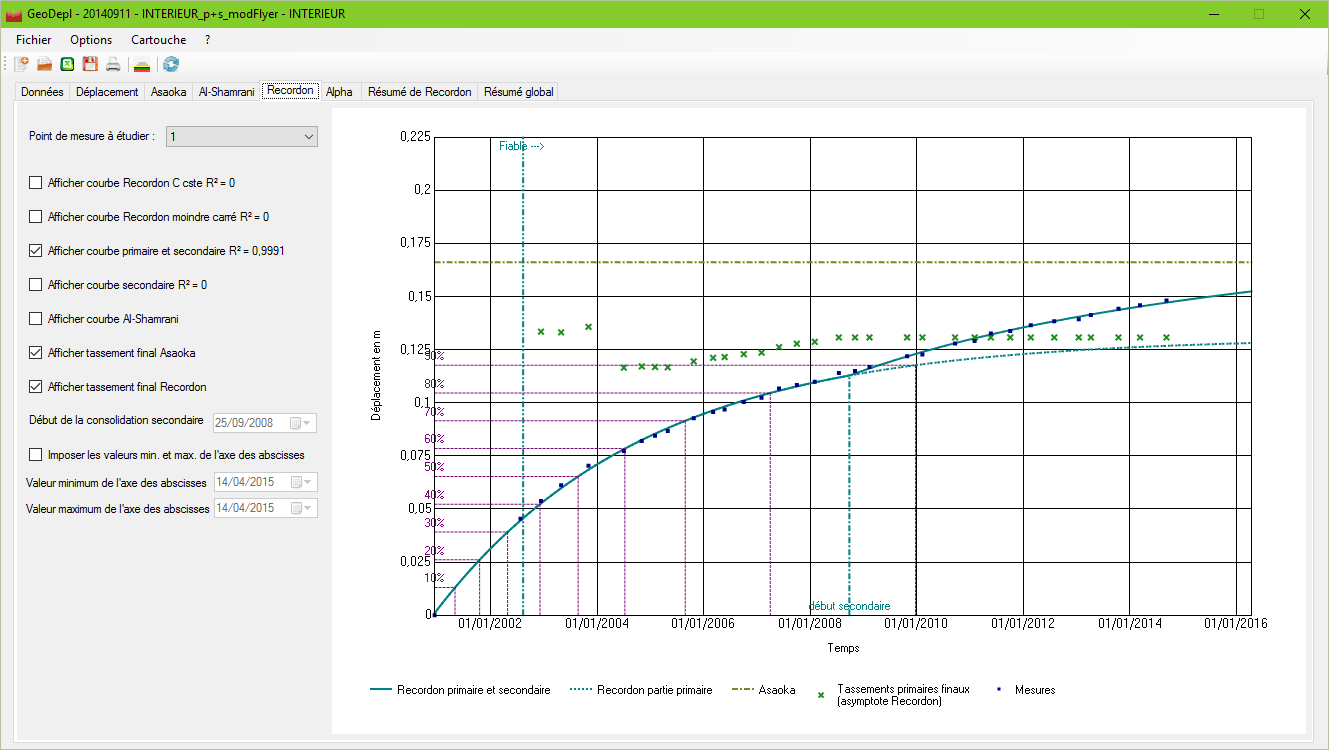Click the printer icon in toolbar

113,64
